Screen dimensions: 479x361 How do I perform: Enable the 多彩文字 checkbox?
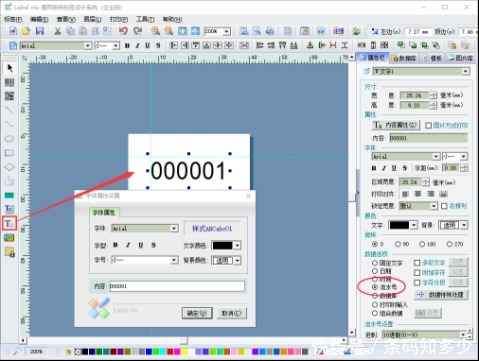(417, 263)
